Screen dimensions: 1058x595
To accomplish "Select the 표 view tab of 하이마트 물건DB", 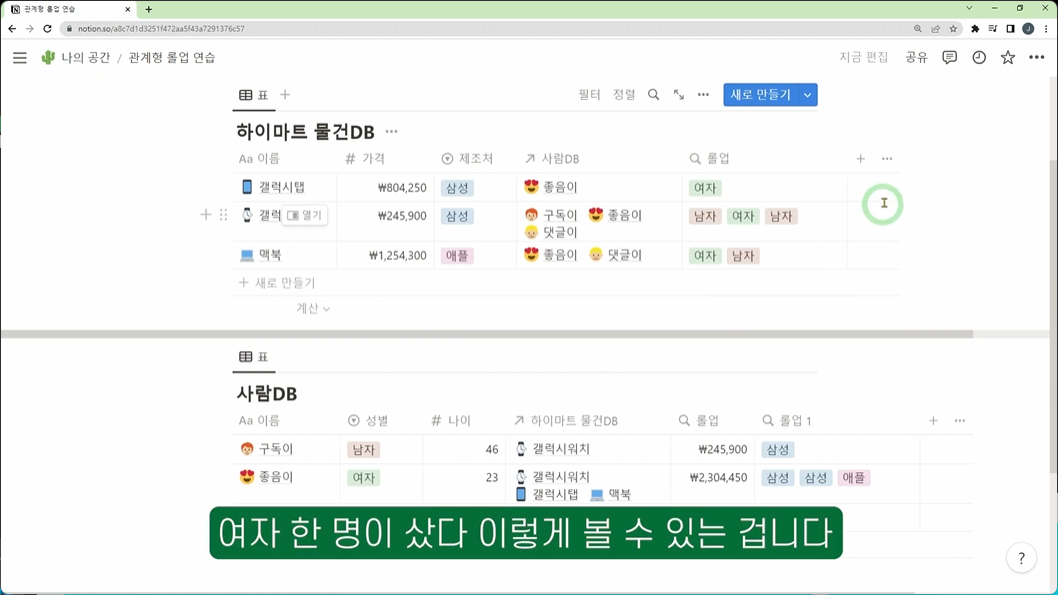I will pos(254,95).
